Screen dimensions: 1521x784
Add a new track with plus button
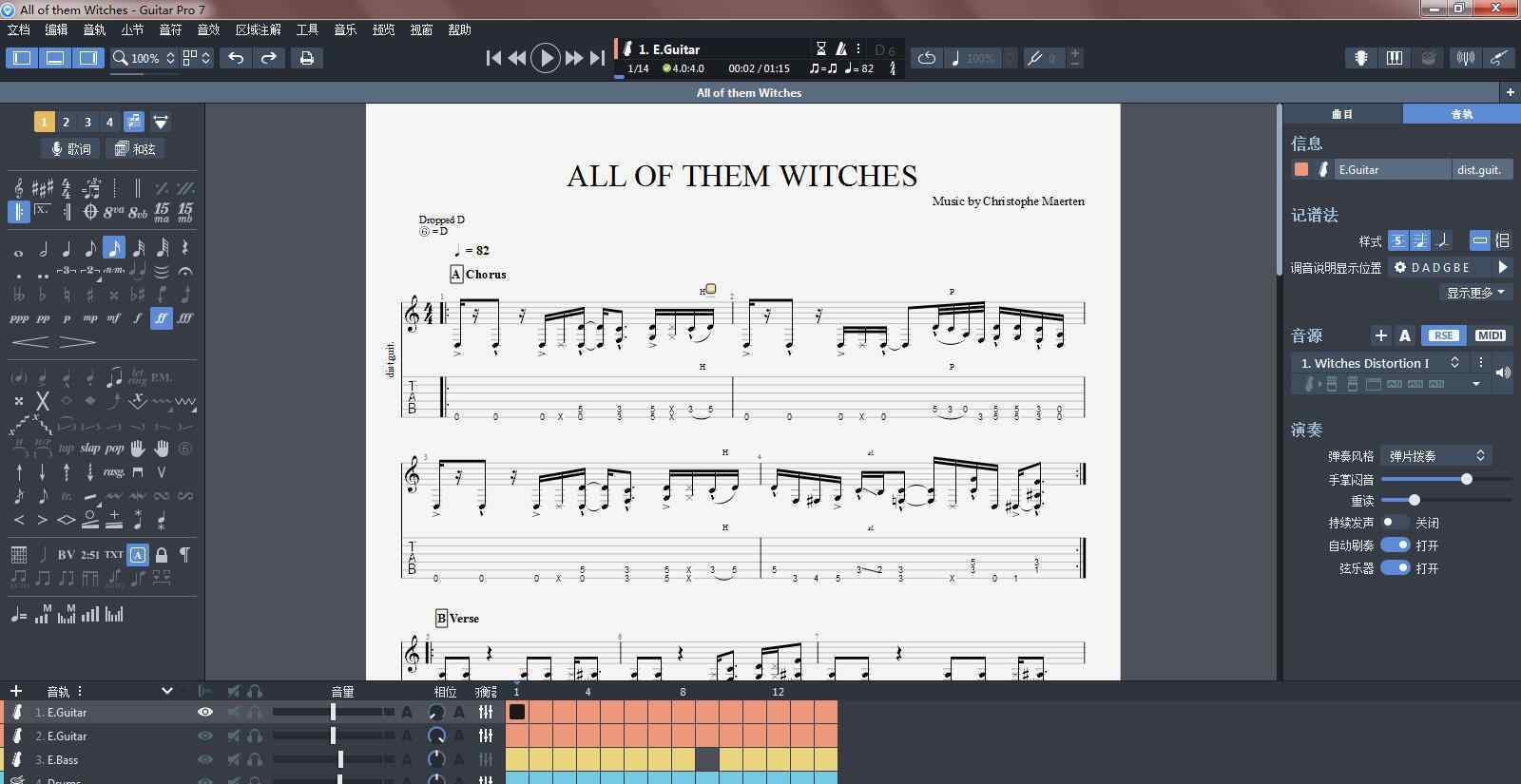coord(16,691)
